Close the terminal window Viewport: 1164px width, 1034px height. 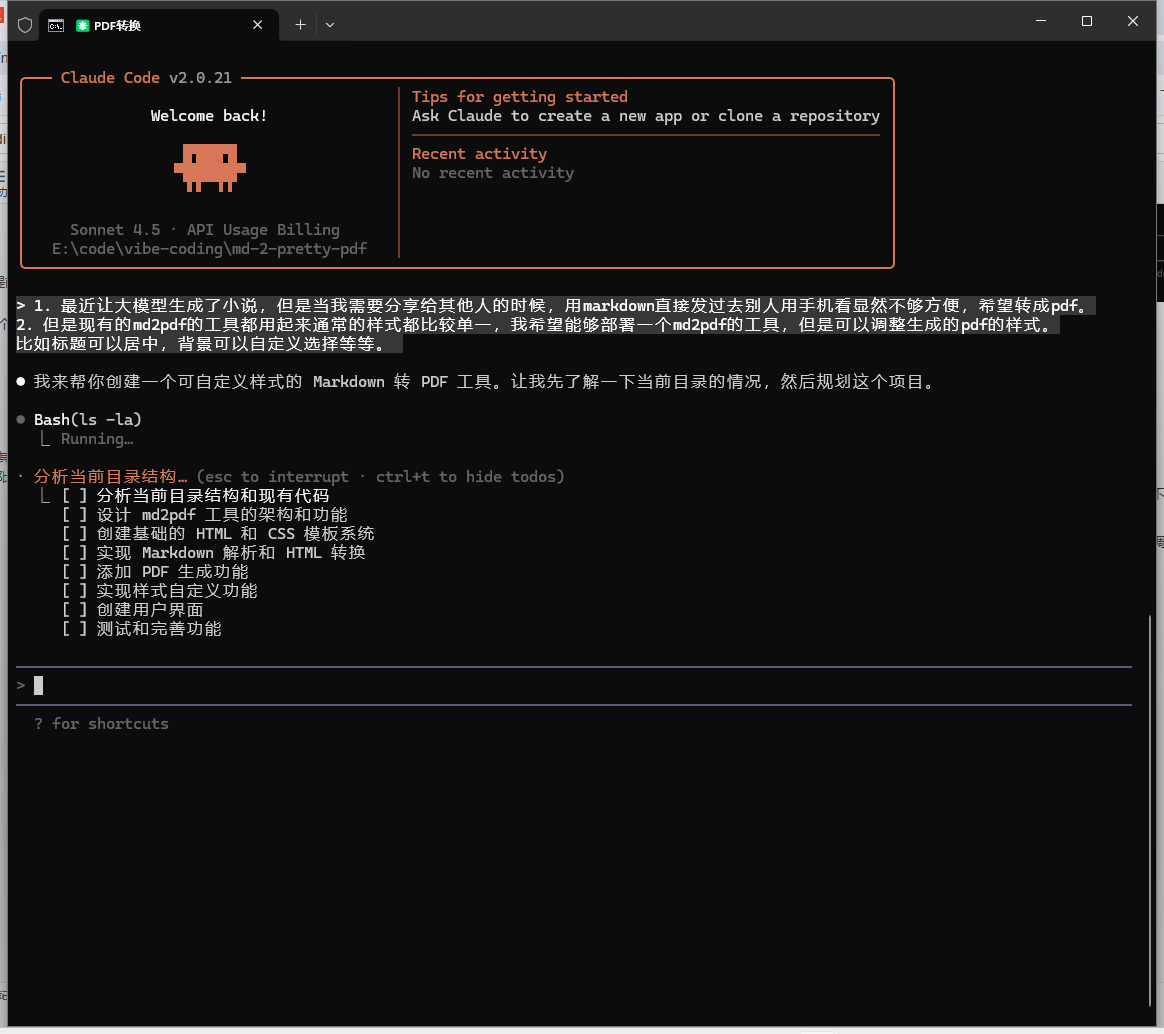pyautogui.click(x=1133, y=21)
